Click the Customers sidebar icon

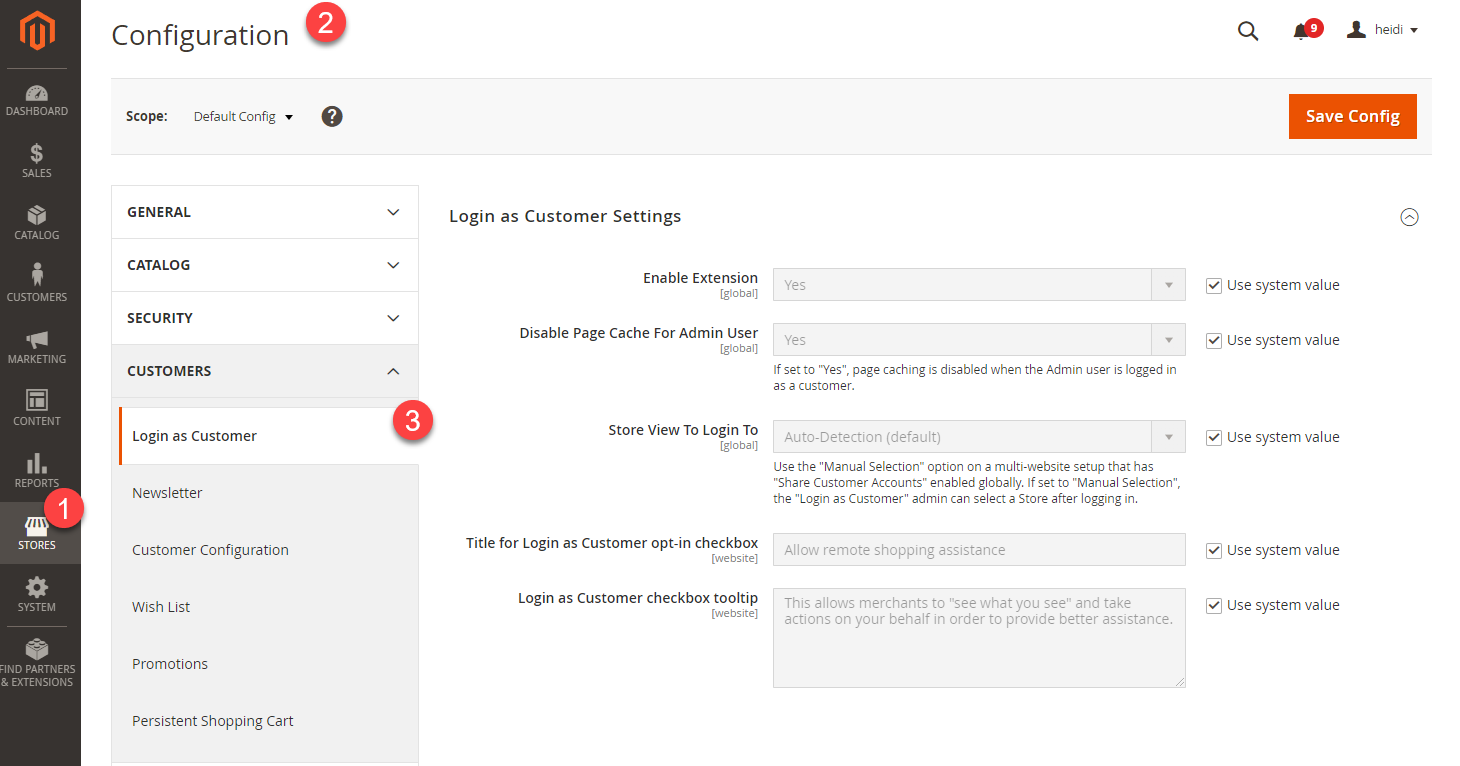37,283
